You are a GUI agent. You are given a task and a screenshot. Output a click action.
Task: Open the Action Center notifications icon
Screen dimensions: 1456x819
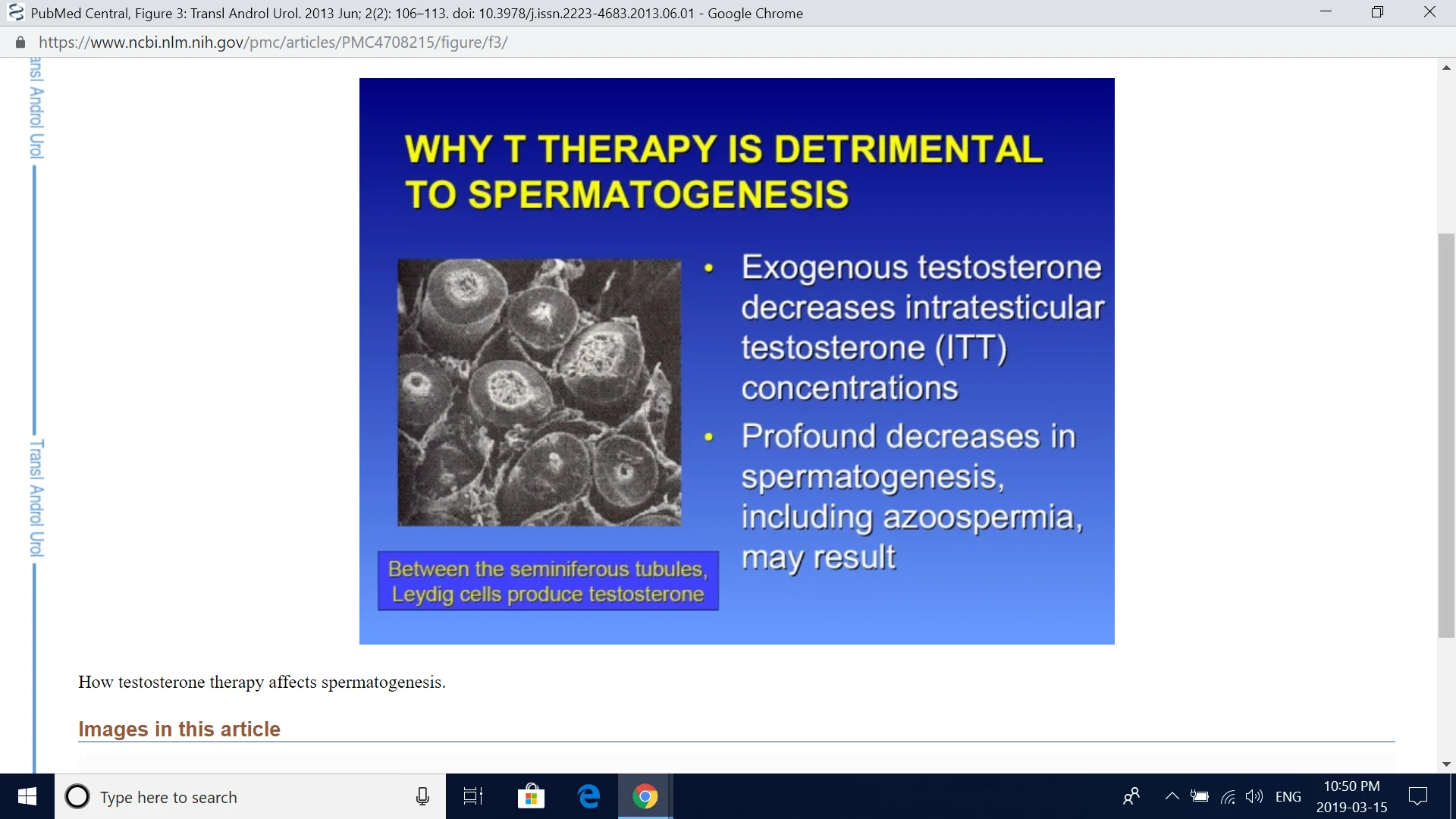click(1417, 796)
